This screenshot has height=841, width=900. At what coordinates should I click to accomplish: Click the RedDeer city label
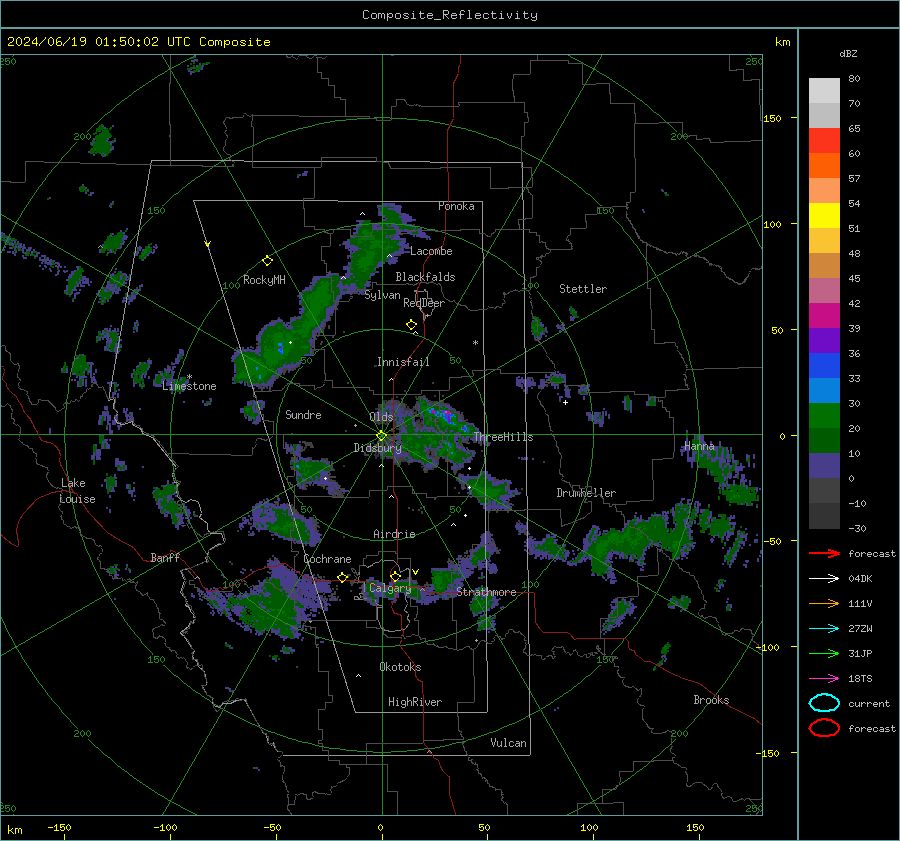click(424, 303)
